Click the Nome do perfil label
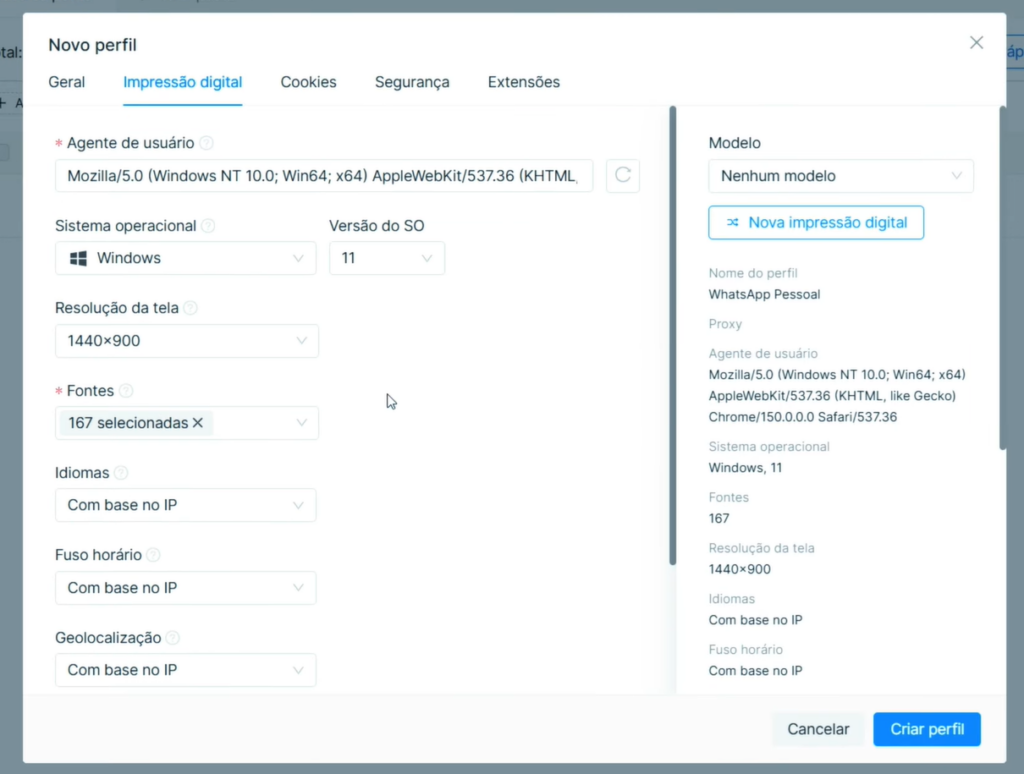The width and height of the screenshot is (1024, 774). [x=753, y=273]
